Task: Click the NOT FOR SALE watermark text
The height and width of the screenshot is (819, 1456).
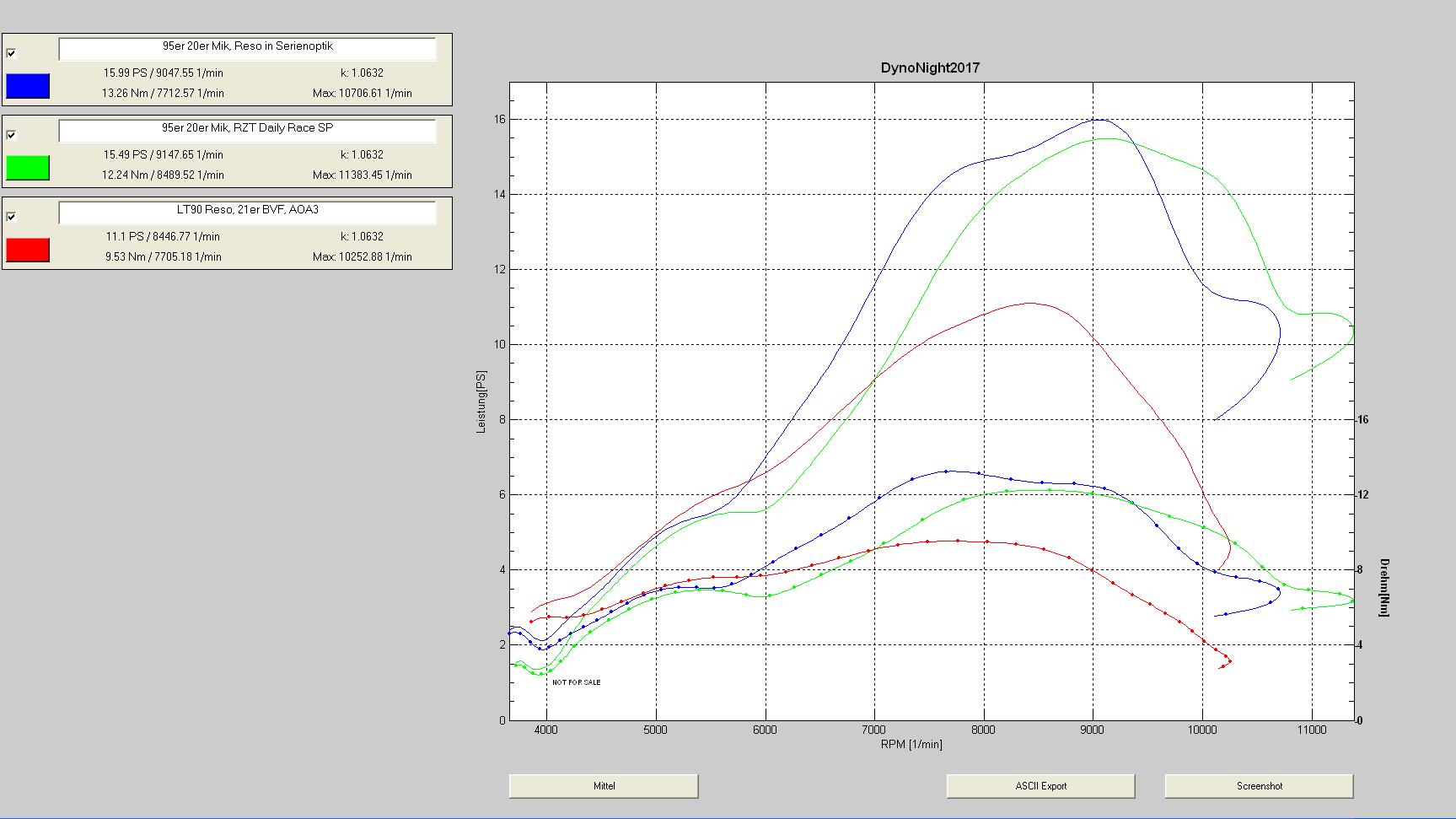Action: tap(577, 682)
